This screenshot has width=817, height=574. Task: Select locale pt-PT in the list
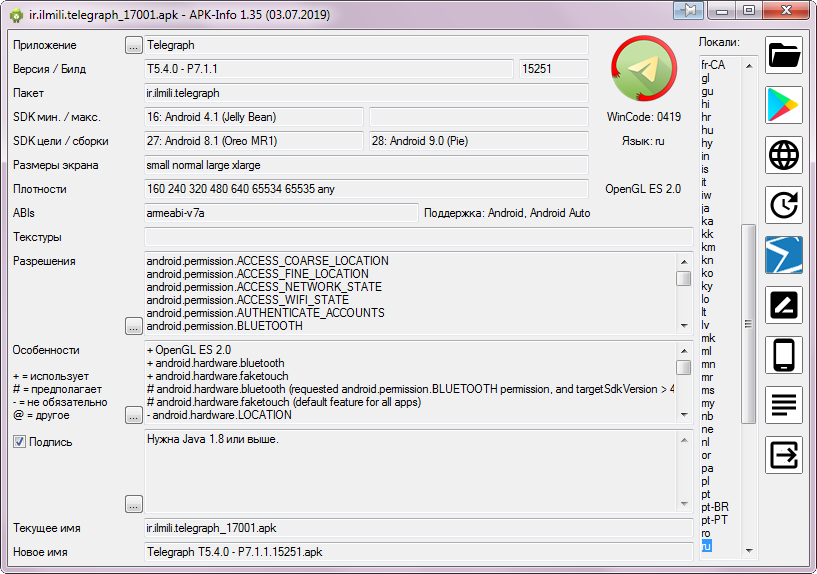[x=714, y=520]
